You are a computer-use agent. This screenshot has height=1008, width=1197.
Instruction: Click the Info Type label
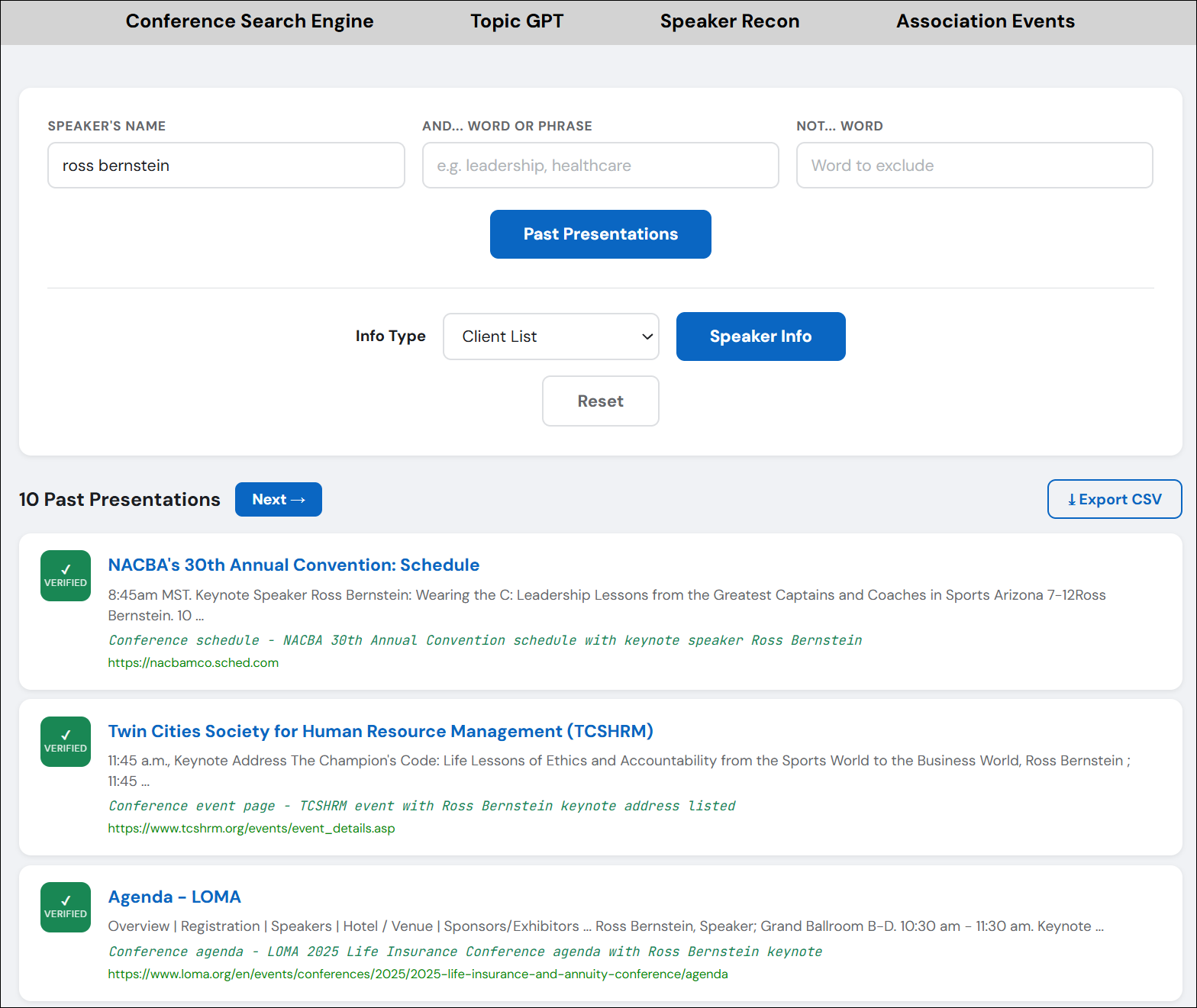coord(391,337)
